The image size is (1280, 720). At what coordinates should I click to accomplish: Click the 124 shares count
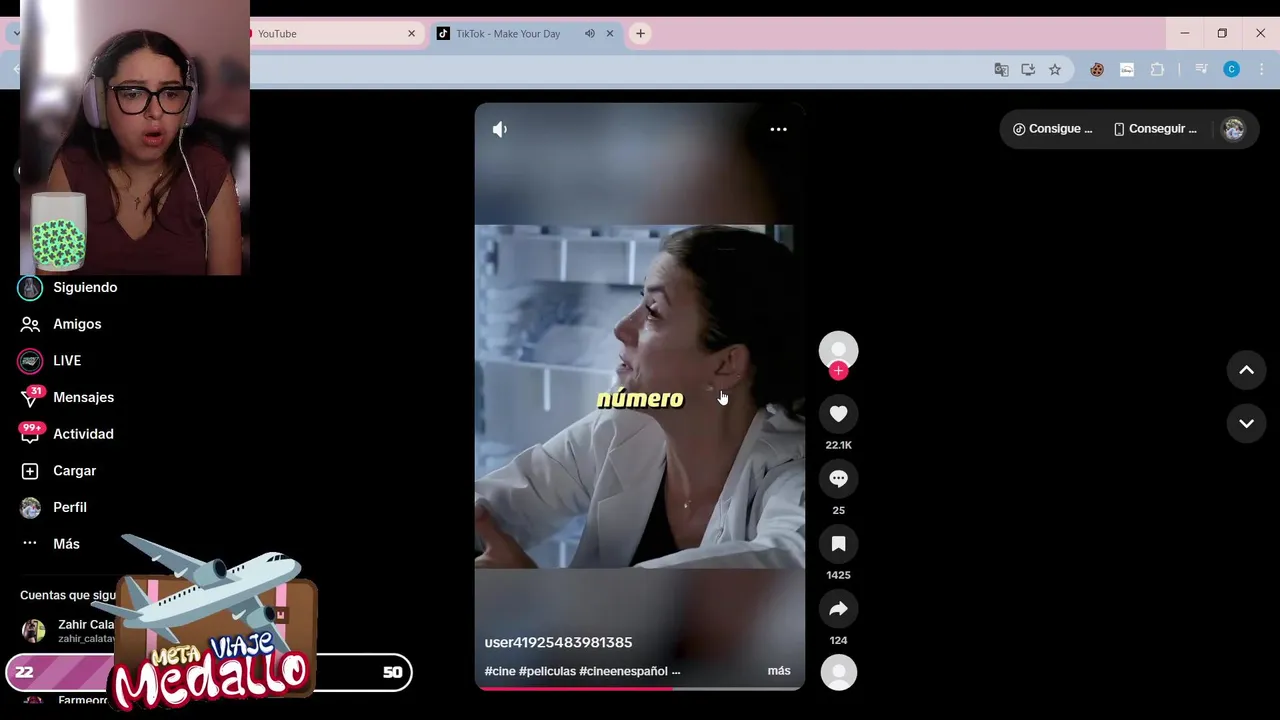(838, 640)
